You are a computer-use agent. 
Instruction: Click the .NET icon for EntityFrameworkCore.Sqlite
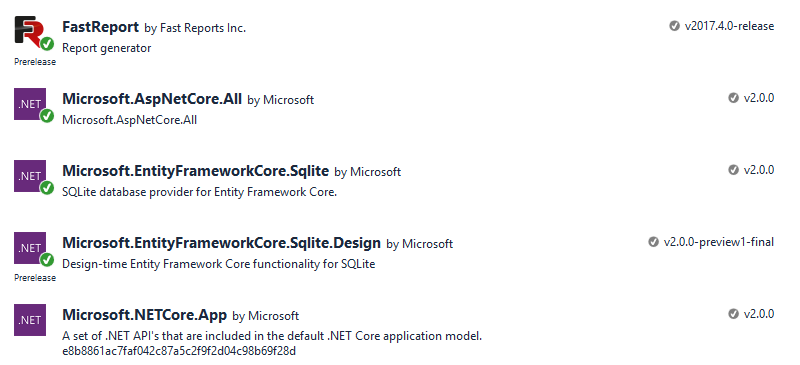pos(30,176)
